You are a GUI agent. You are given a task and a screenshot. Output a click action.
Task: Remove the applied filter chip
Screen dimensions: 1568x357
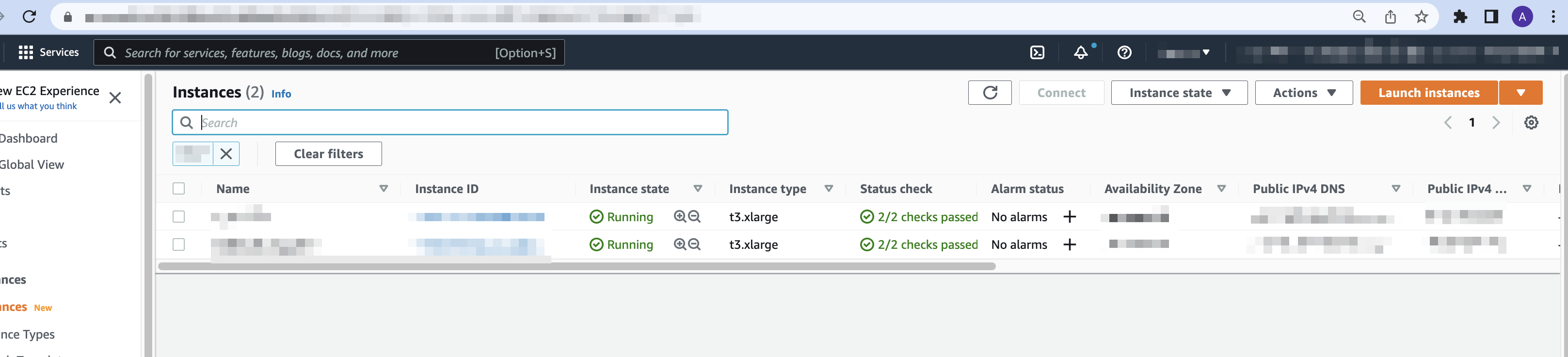(226, 154)
